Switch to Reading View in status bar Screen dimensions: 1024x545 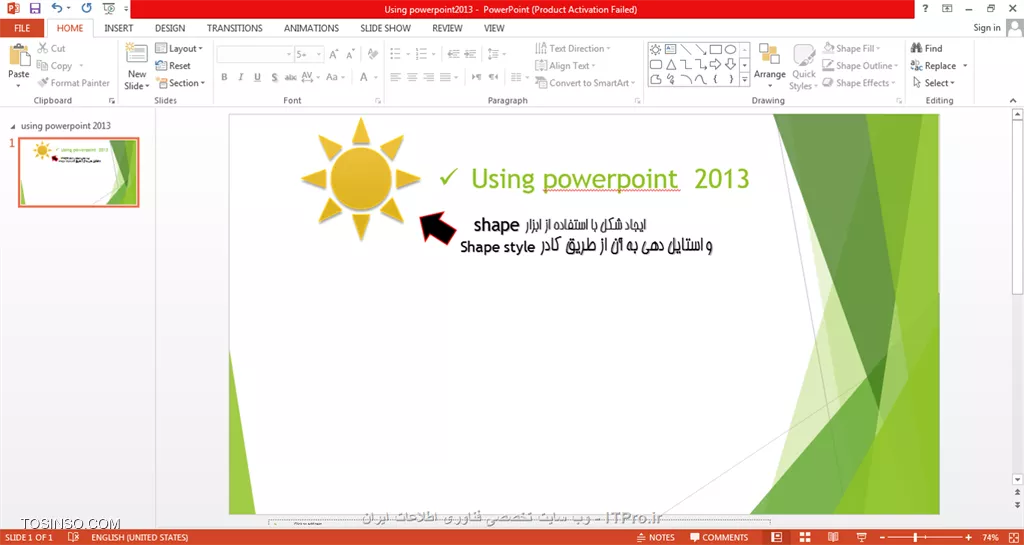(833, 537)
